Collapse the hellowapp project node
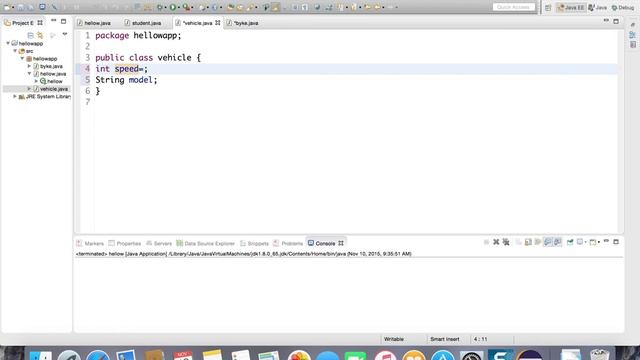Image resolution: width=640 pixels, height=360 pixels. 8,43
